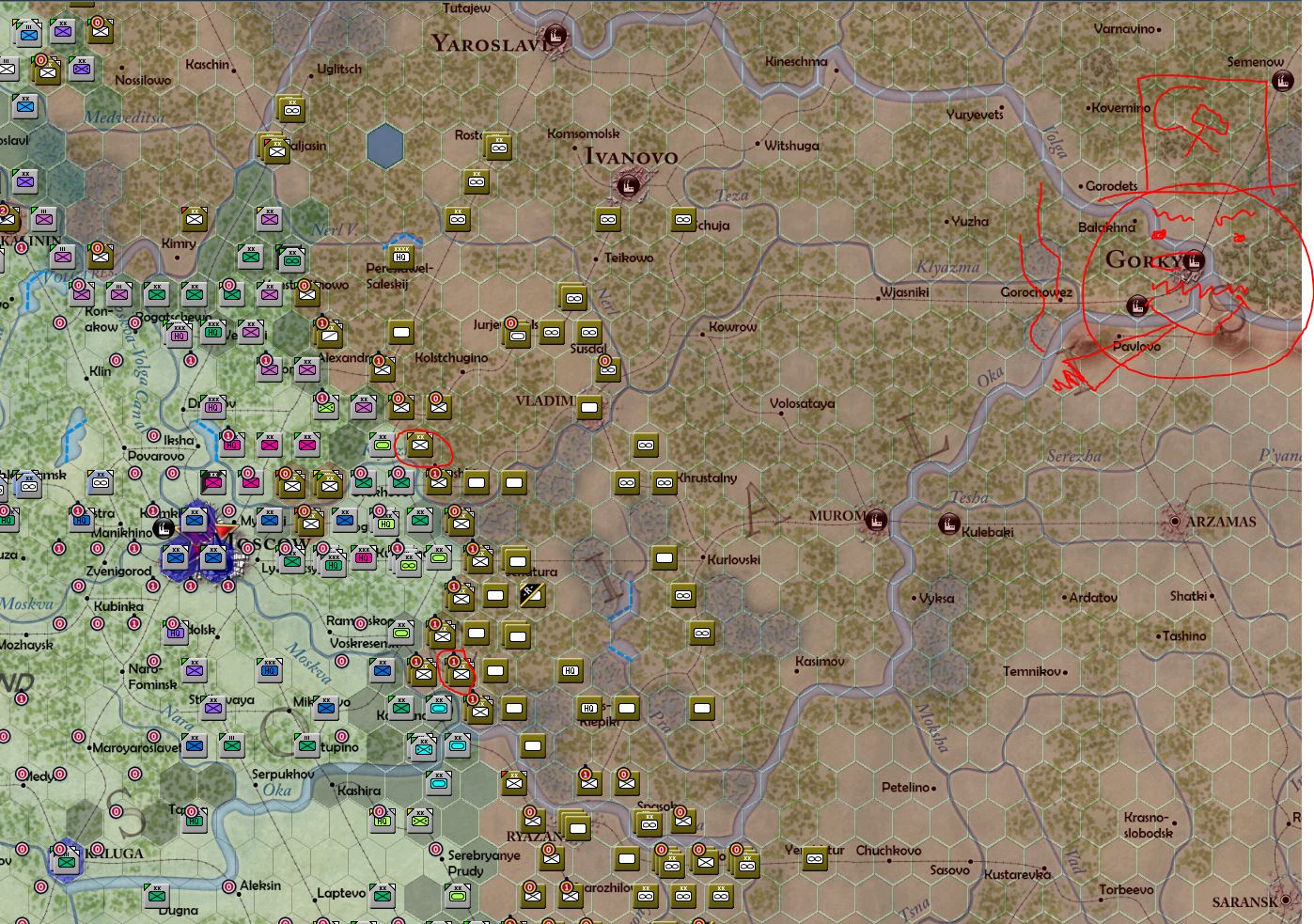Click the Kowrow town label

(x=732, y=327)
